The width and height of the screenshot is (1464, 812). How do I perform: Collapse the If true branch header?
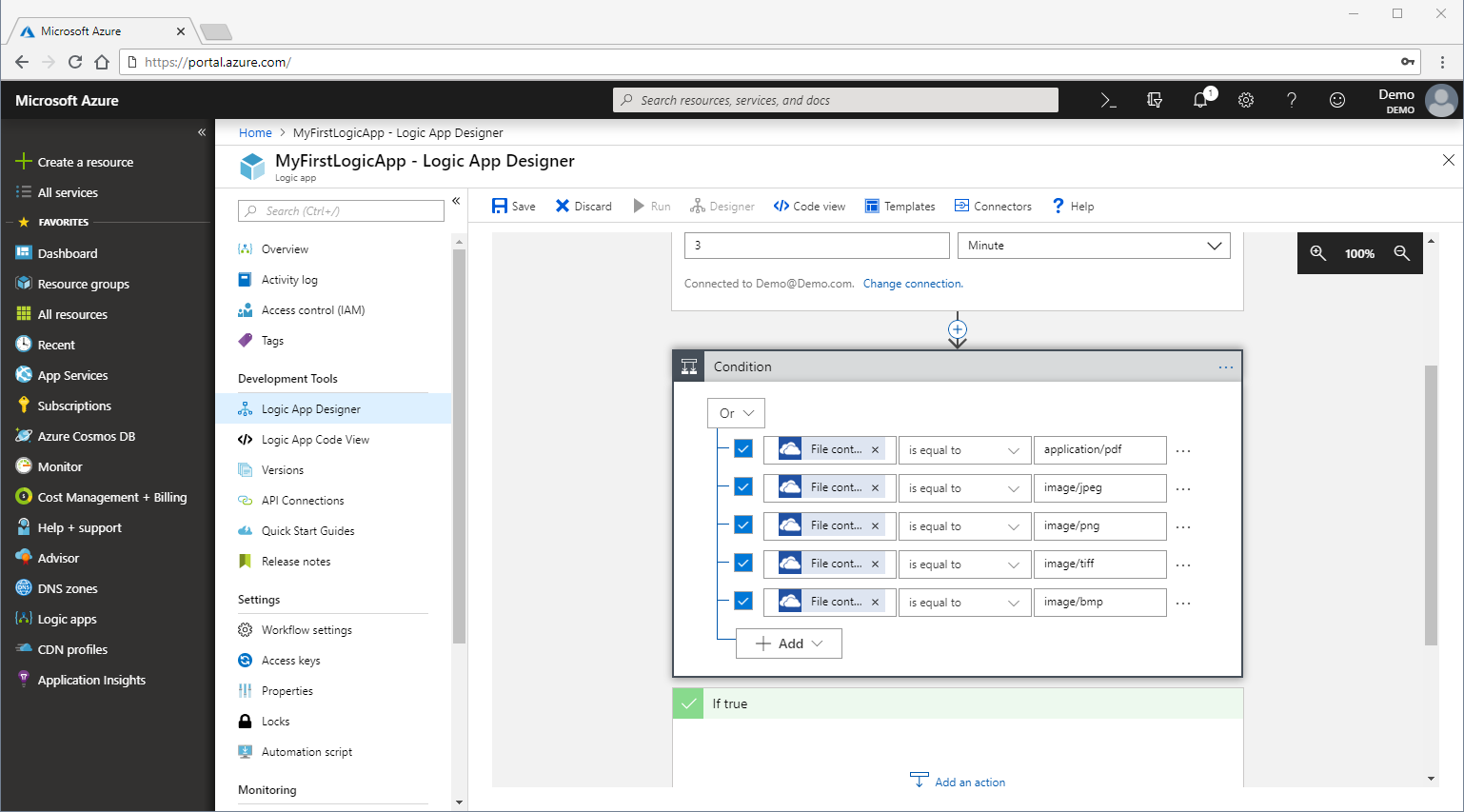958,703
